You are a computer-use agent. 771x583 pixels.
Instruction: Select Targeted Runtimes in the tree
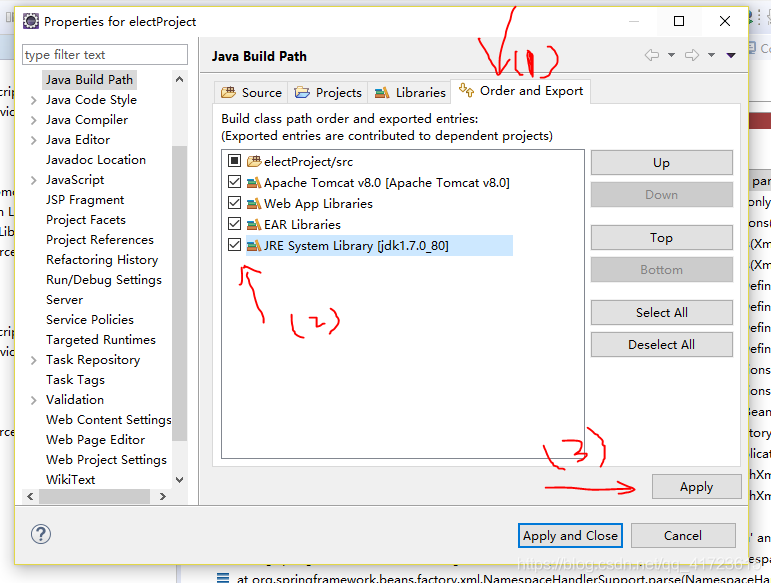pyautogui.click(x=101, y=340)
